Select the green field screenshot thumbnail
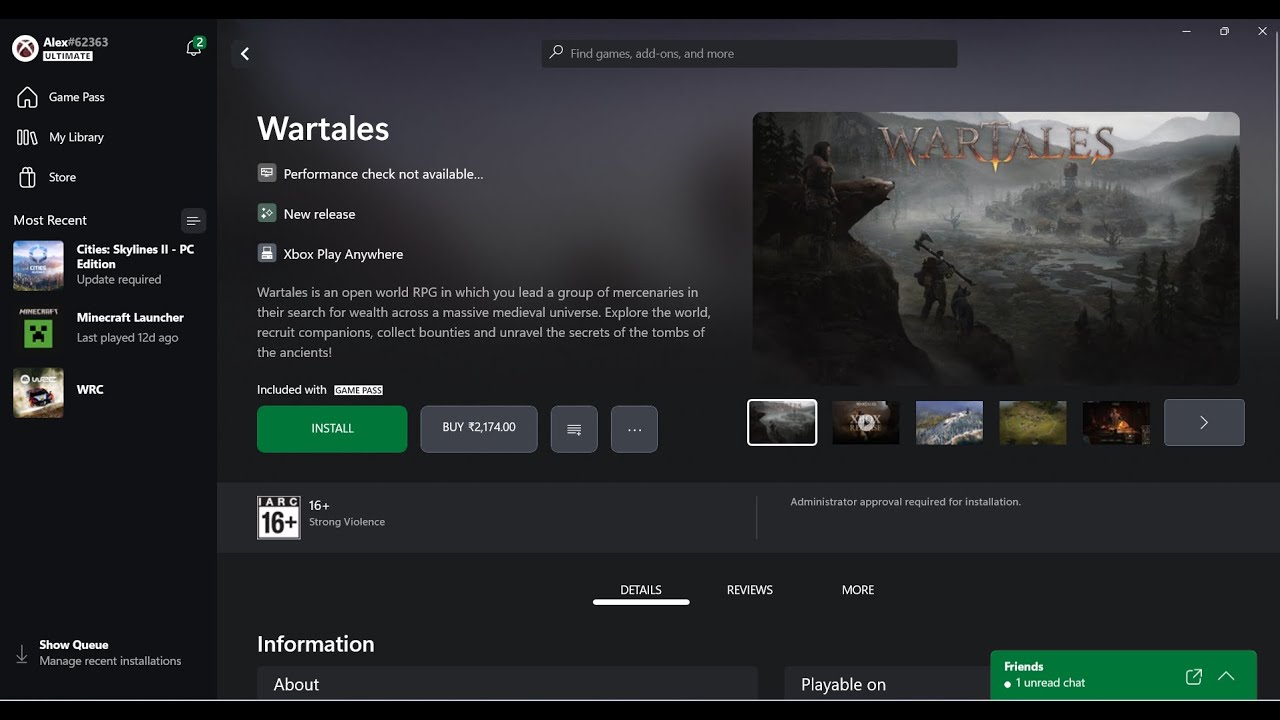Screen dimensions: 1280x720 pos(1033,422)
